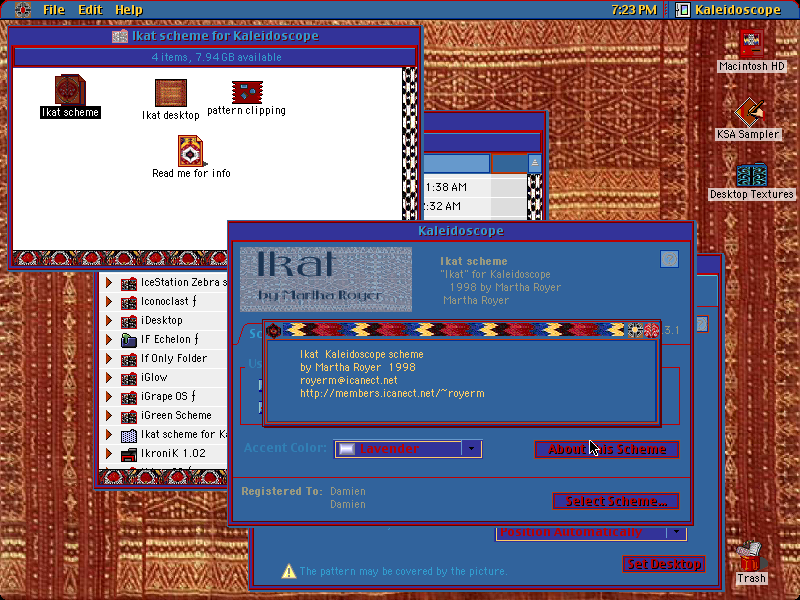The width and height of the screenshot is (800, 600).
Task: Select the Ikat desktop picture icon
Action: 171,92
